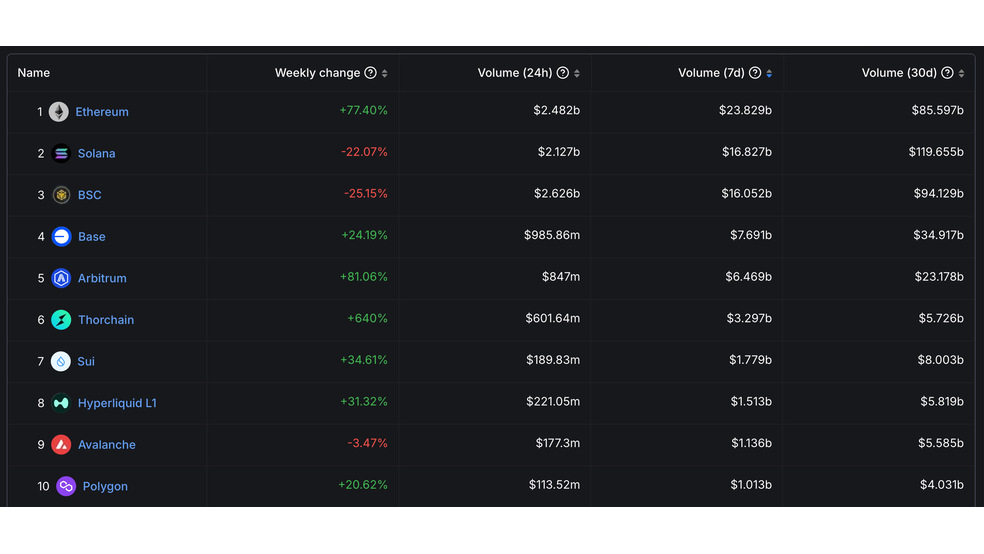
Task: Select Ethereum weekly change +77.40%
Action: point(363,110)
